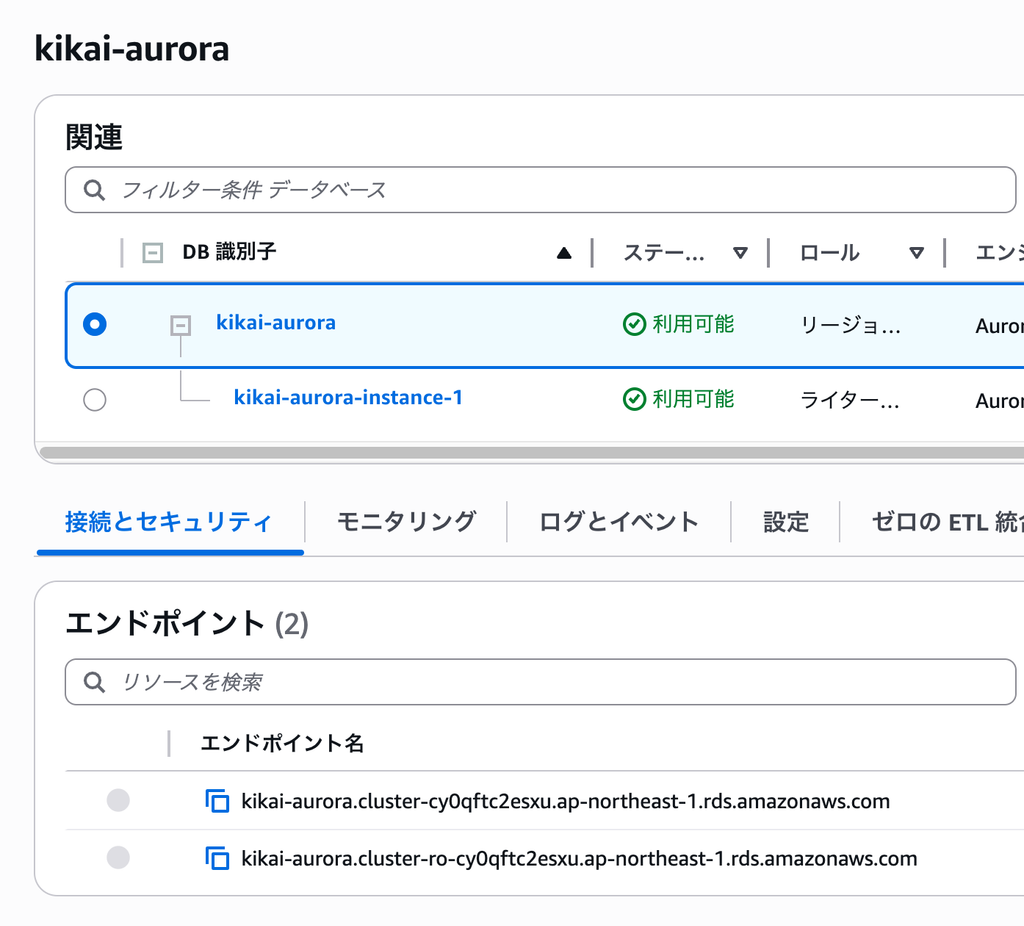Click the status check icon for kikai-aurora-instance-1
Screen dimensions: 1024x926
pyautogui.click(x=634, y=399)
